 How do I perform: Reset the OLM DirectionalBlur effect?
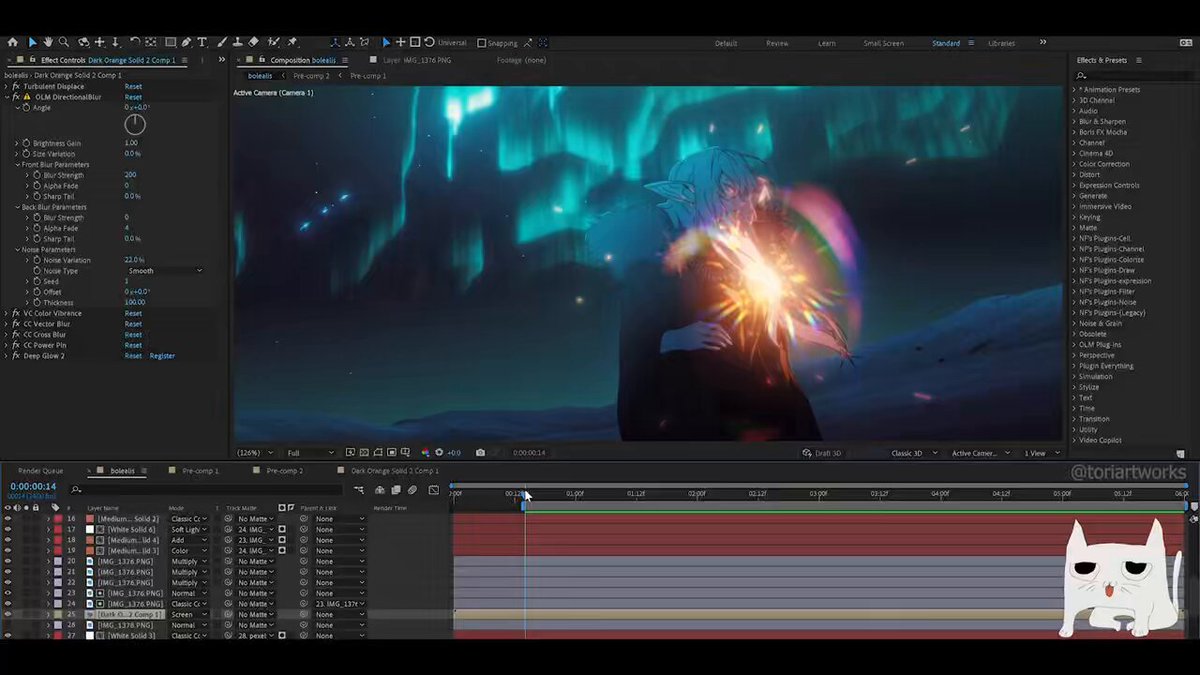(133, 97)
